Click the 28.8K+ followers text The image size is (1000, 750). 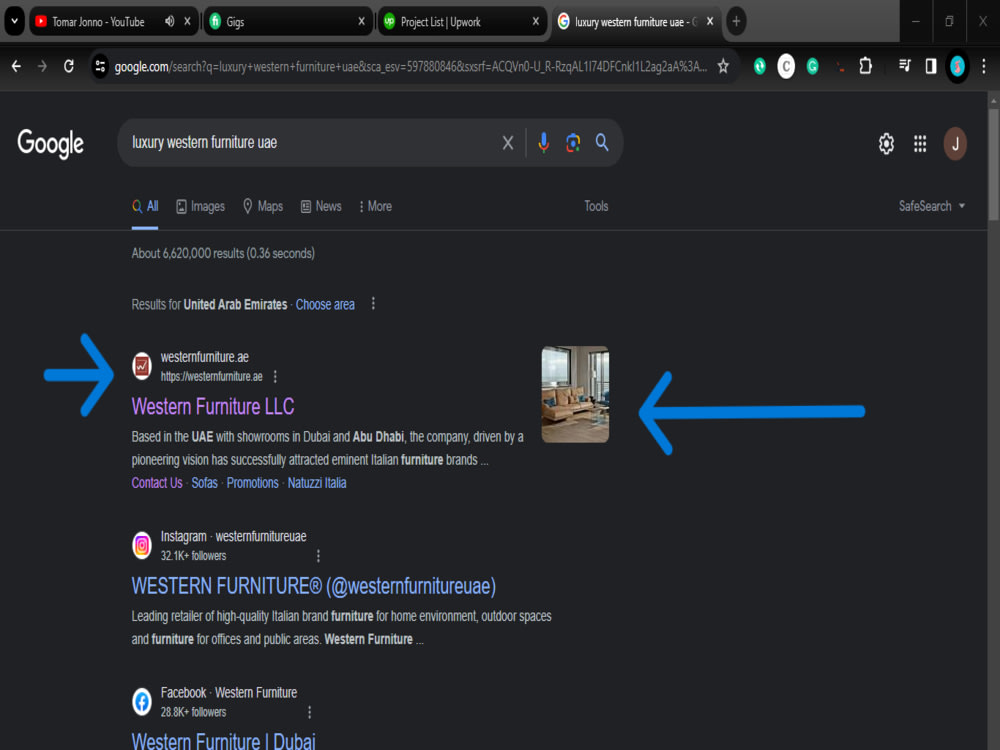coord(193,712)
